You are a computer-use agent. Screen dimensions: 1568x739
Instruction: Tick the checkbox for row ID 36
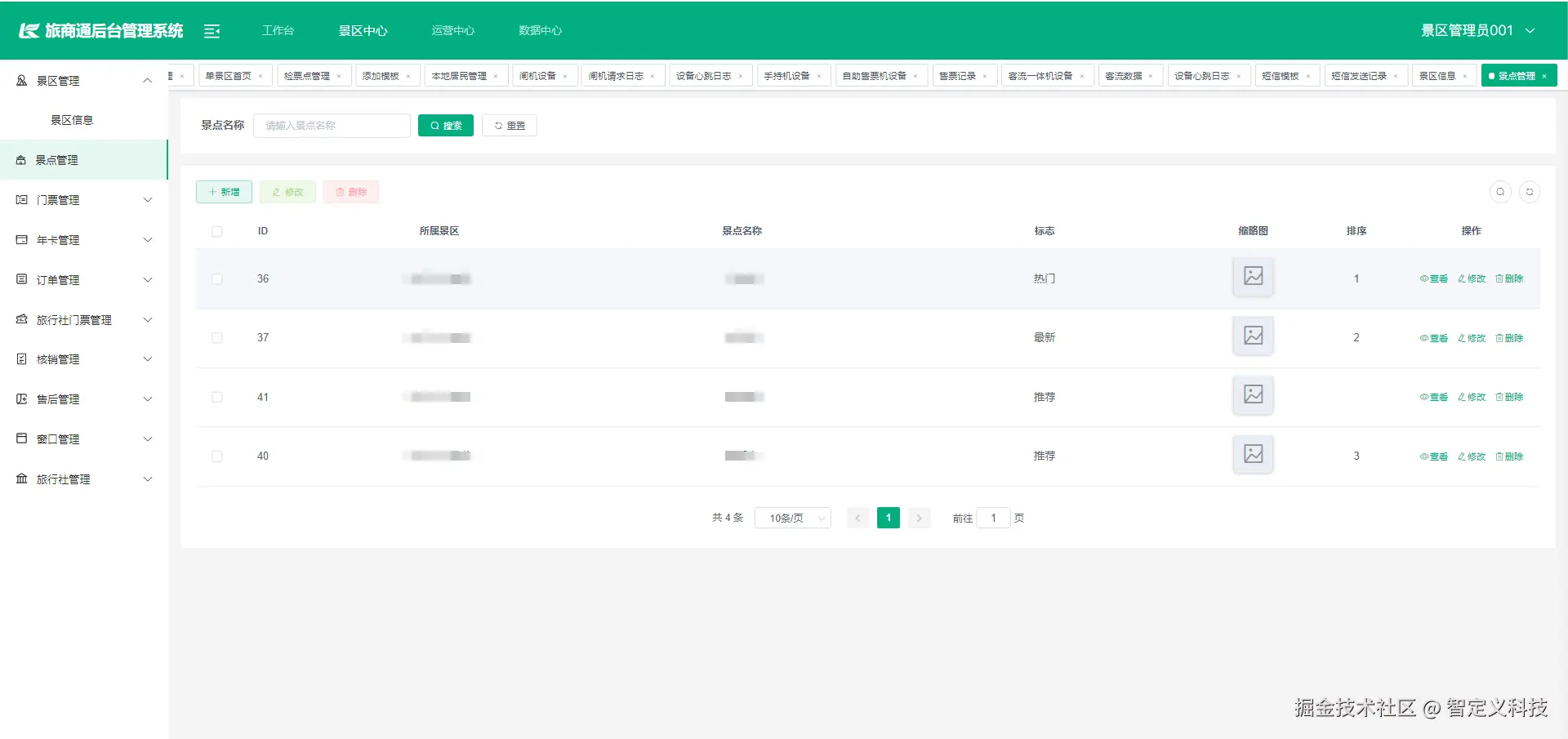coord(217,278)
